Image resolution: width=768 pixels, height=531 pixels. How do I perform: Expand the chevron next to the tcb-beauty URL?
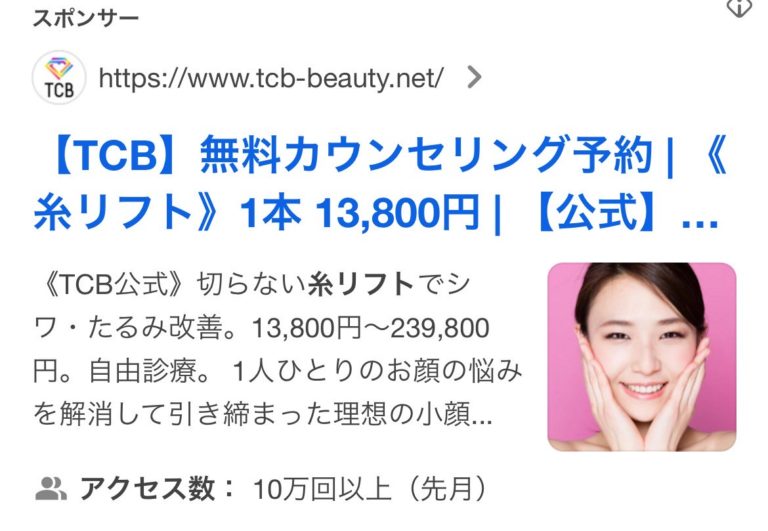pos(474,77)
